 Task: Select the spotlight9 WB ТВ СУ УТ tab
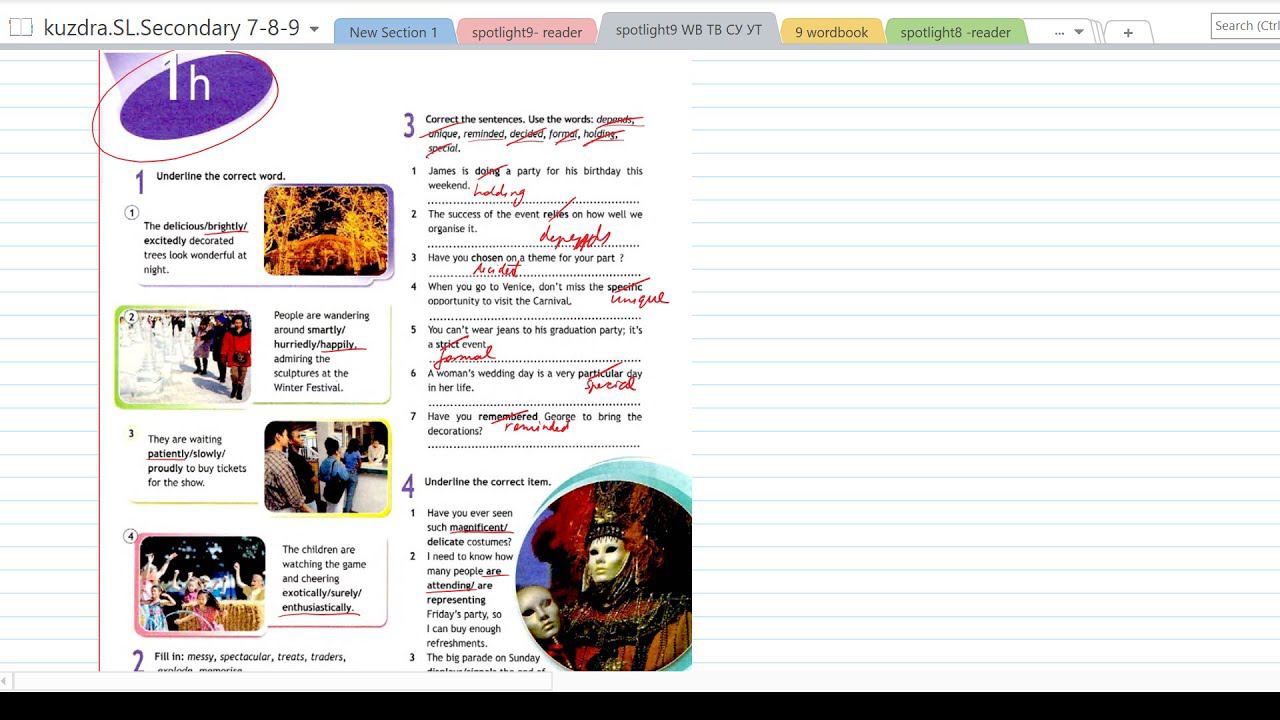click(x=688, y=30)
